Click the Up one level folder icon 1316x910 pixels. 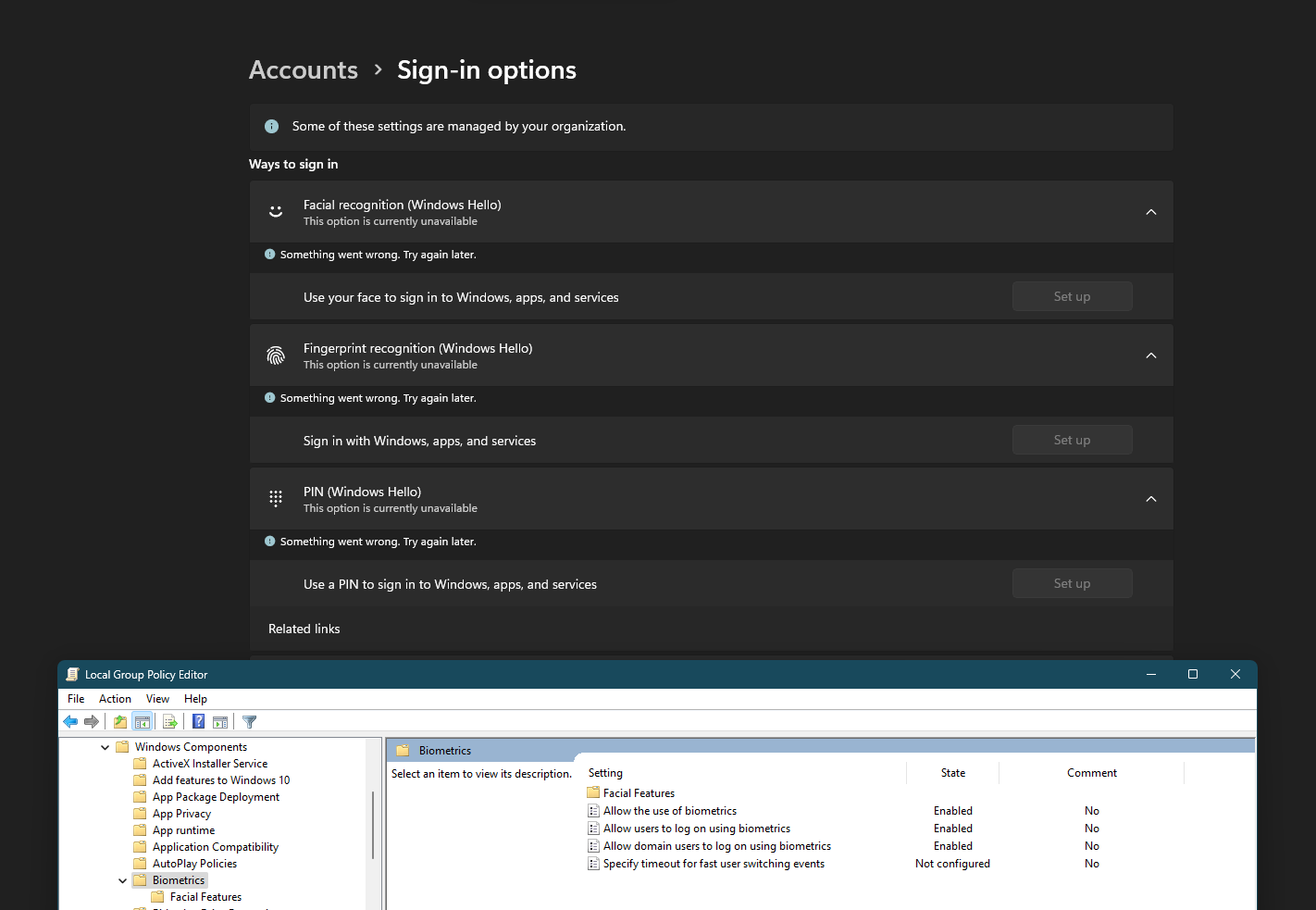click(120, 722)
